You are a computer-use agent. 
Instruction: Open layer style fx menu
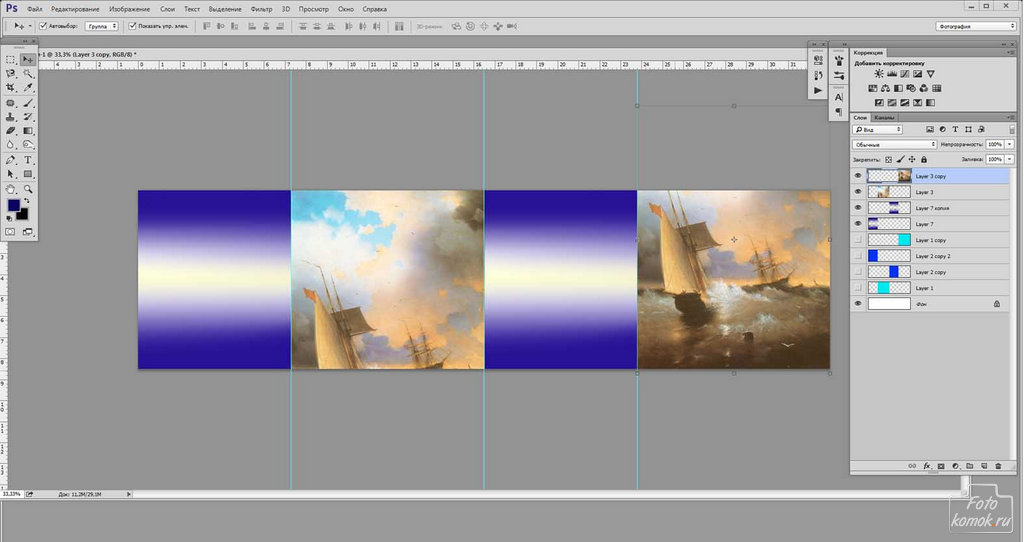[926, 466]
